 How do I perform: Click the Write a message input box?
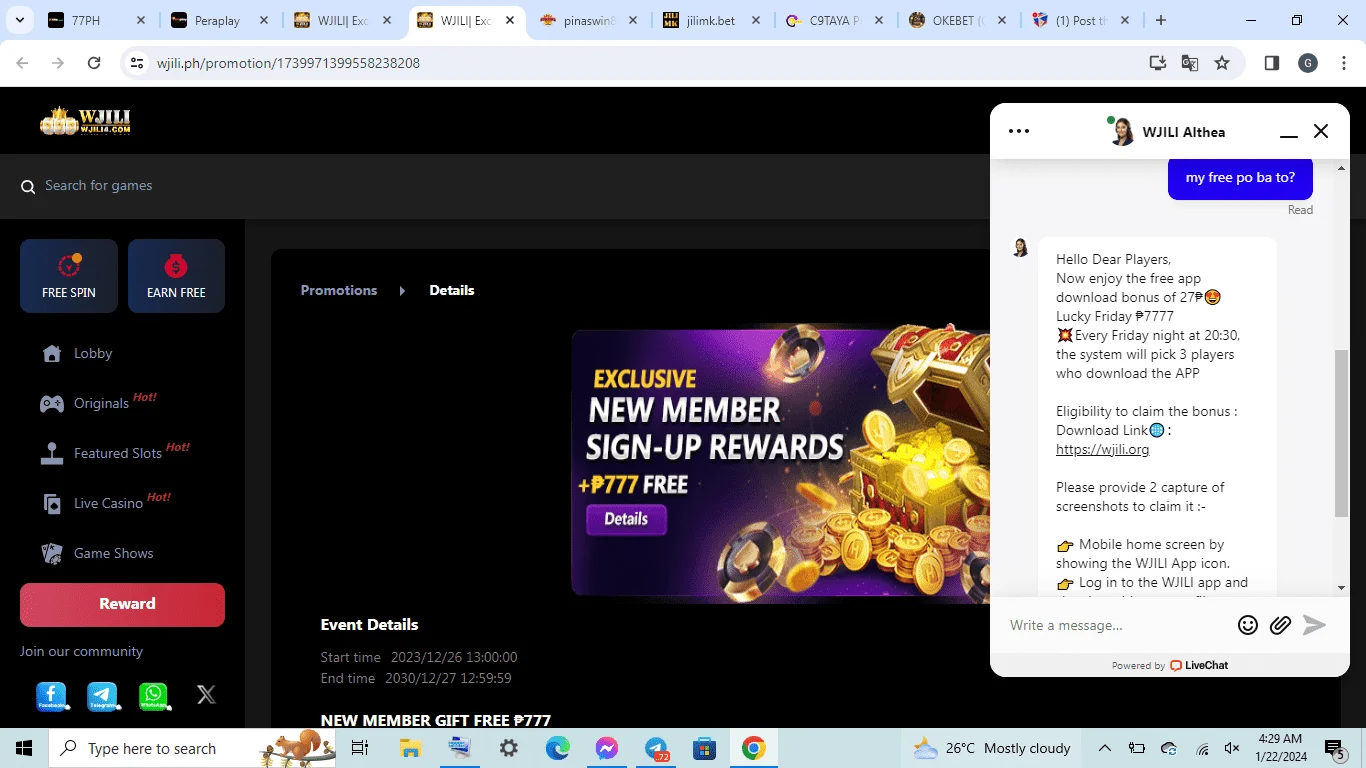click(1115, 625)
